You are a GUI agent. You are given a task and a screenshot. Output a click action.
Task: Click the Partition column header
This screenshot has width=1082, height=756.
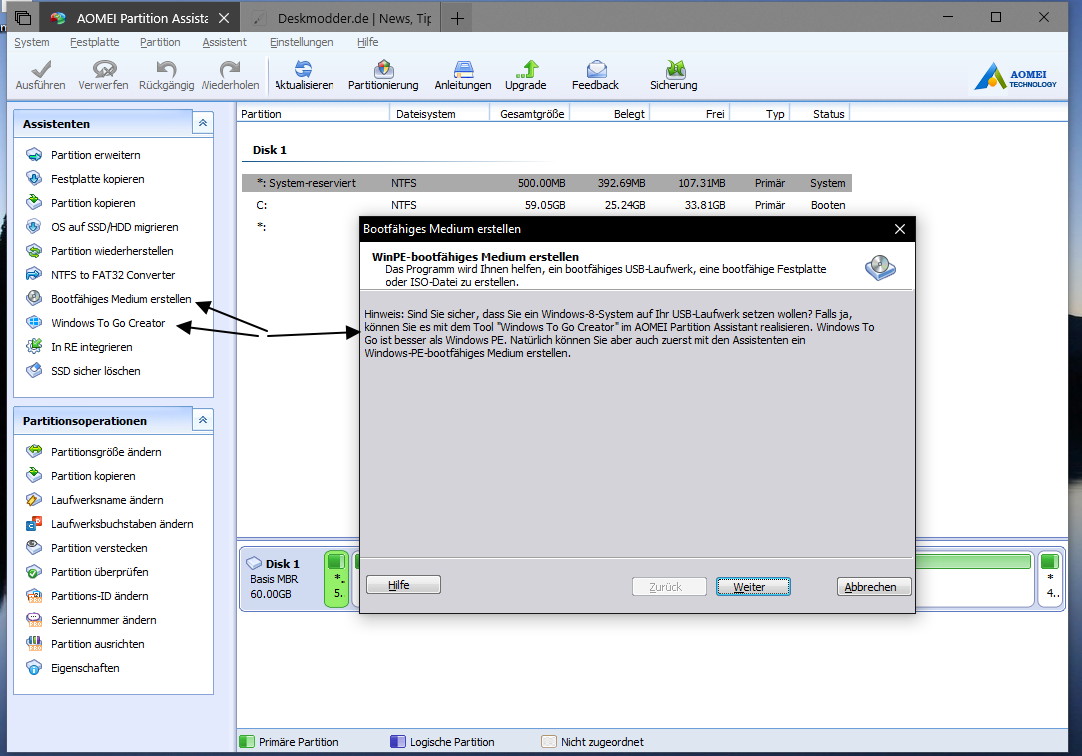[x=313, y=114]
